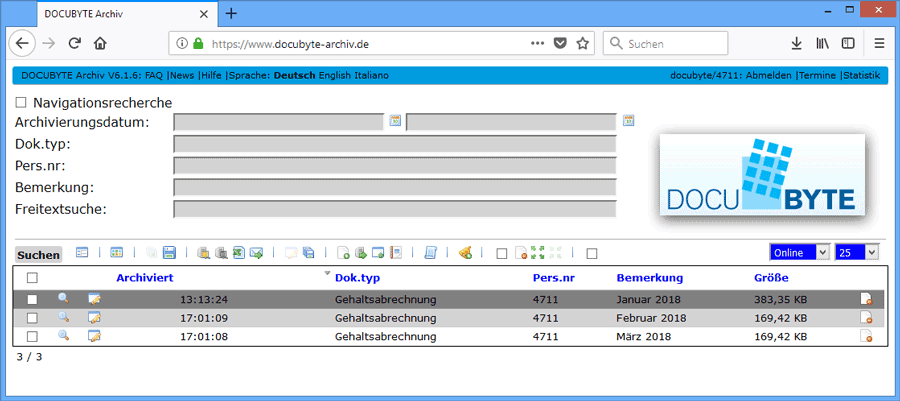This screenshot has width=900, height=401.
Task: Click the window icon with green badge
Action: 378,252
